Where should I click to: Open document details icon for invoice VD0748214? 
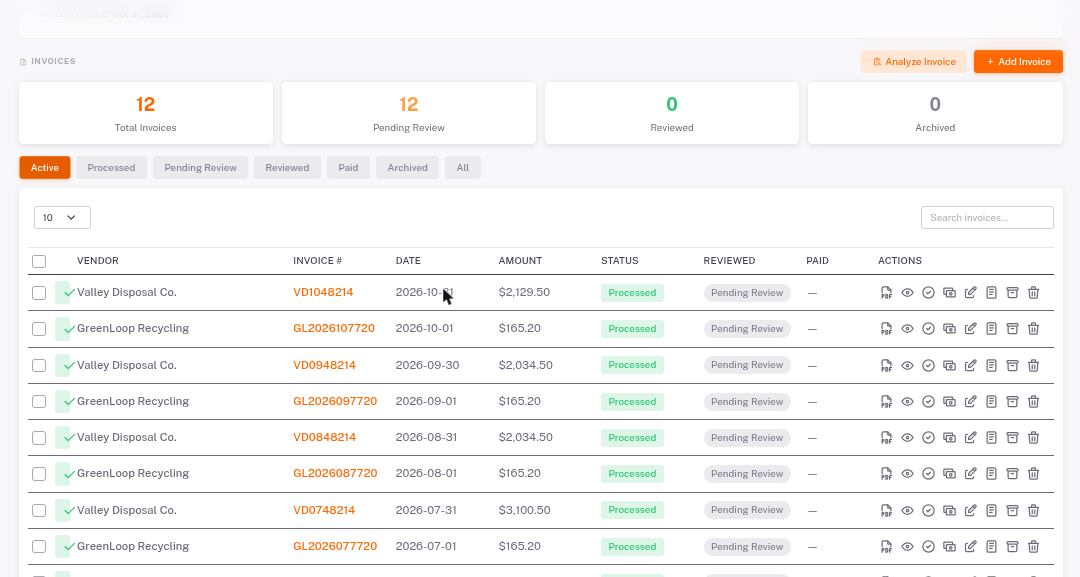tap(991, 510)
